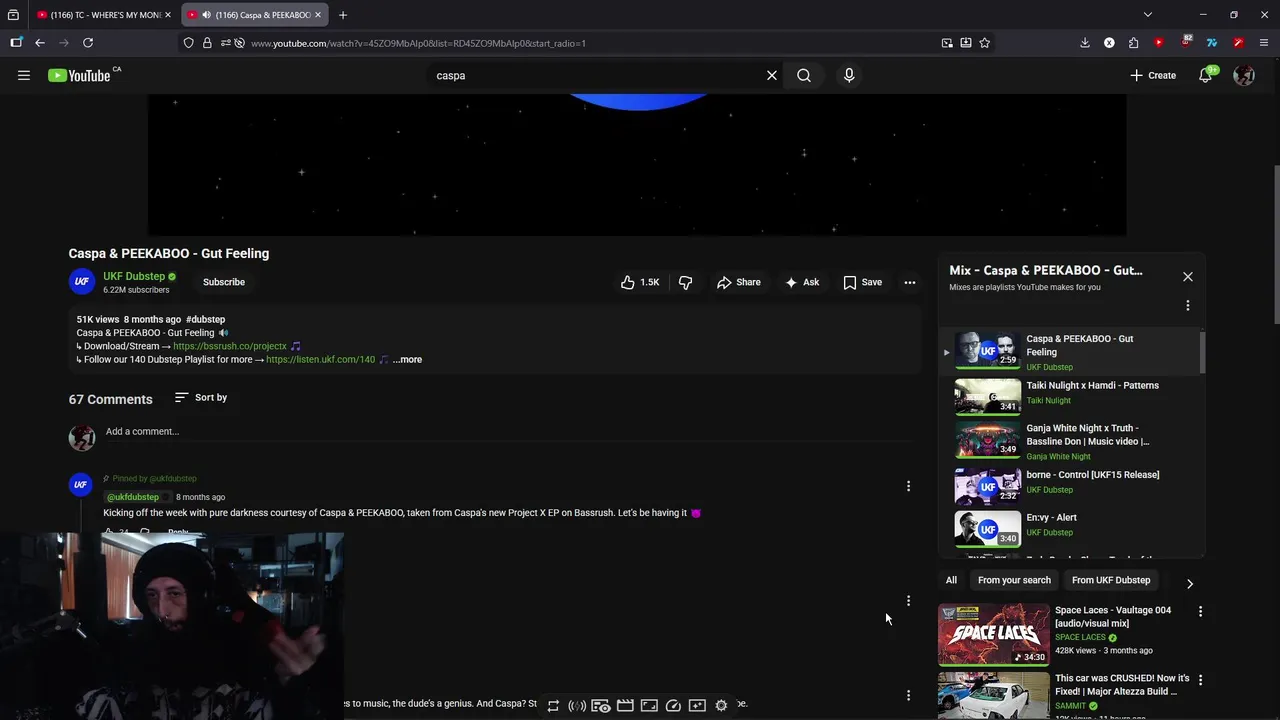Go to YouTube home via logo
Image resolution: width=1280 pixels, height=720 pixels.
point(79,75)
